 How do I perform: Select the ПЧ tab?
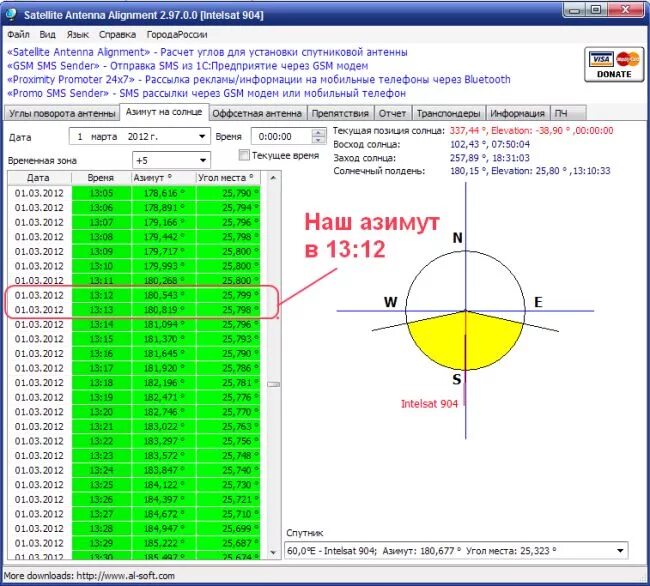tap(567, 113)
